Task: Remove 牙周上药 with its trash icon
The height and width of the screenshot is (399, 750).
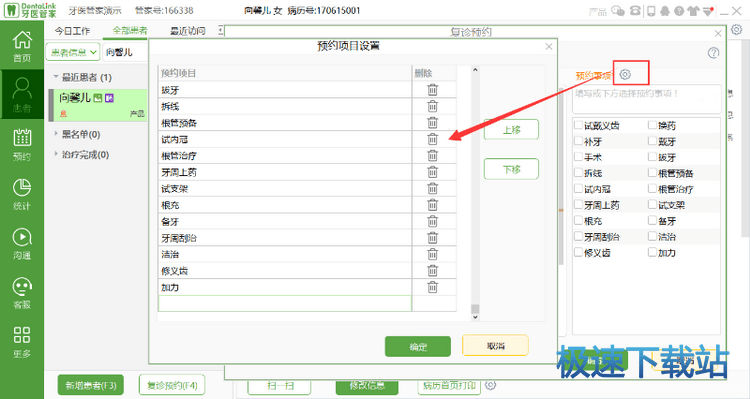Action: pos(432,172)
